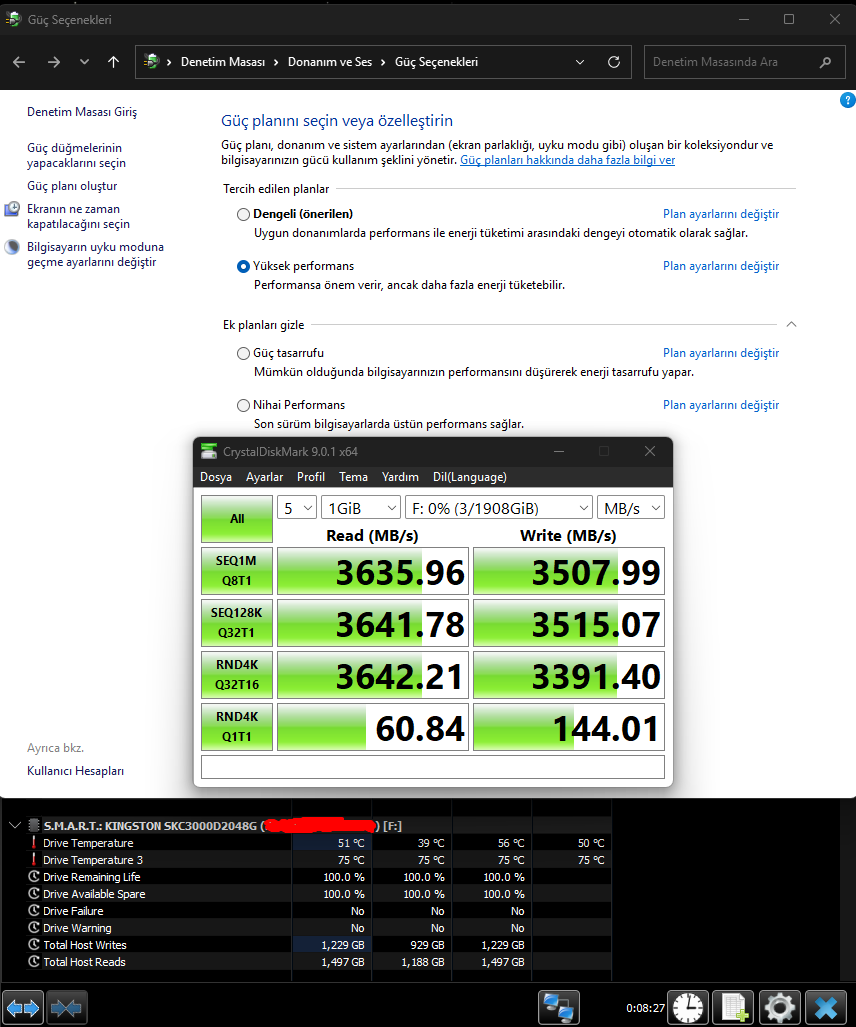Open unit dropdown showing MB/s
Image resolution: width=856 pixels, height=1027 pixels.
click(631, 508)
